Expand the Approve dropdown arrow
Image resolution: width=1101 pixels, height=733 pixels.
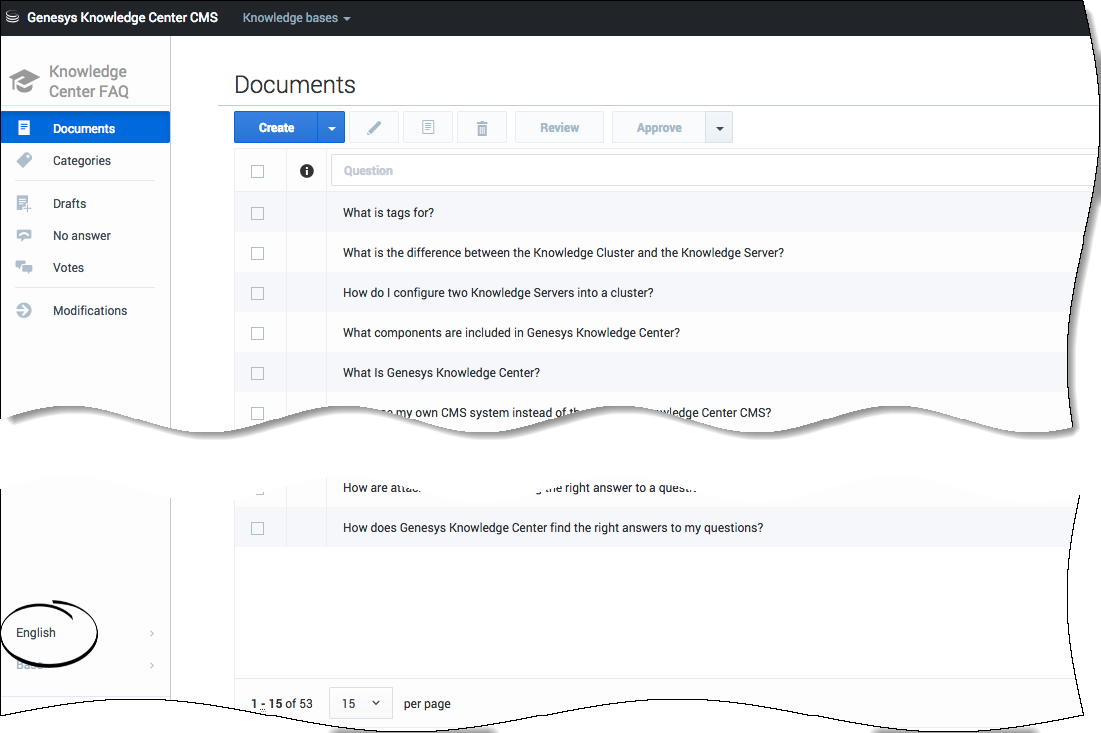coord(719,128)
